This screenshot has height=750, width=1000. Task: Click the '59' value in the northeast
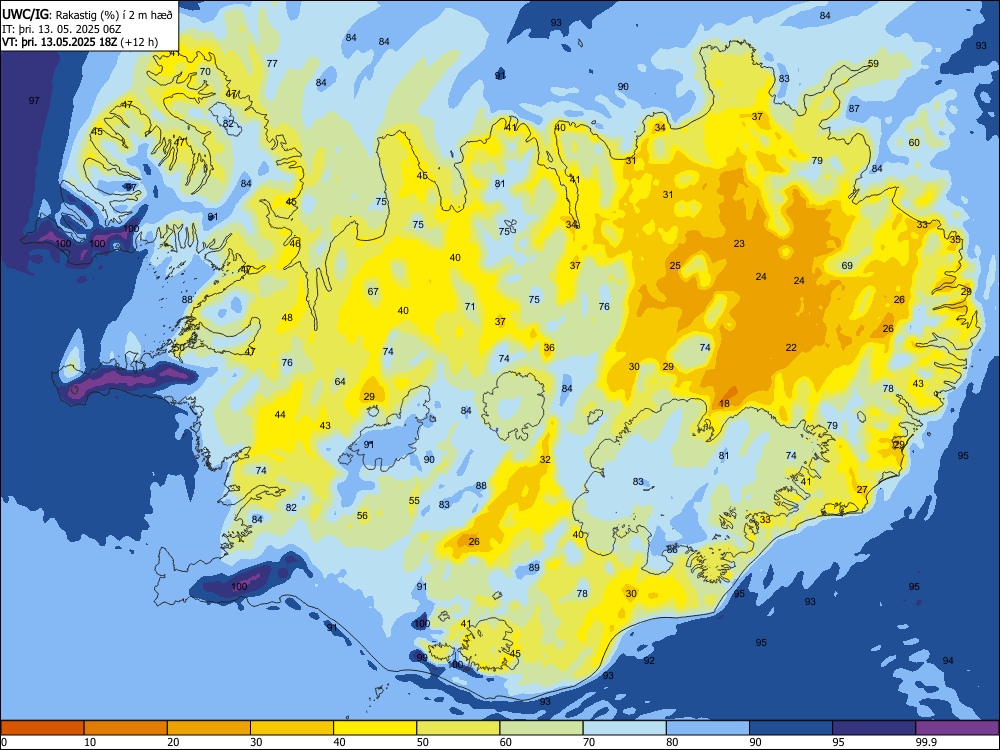pyautogui.click(x=873, y=64)
